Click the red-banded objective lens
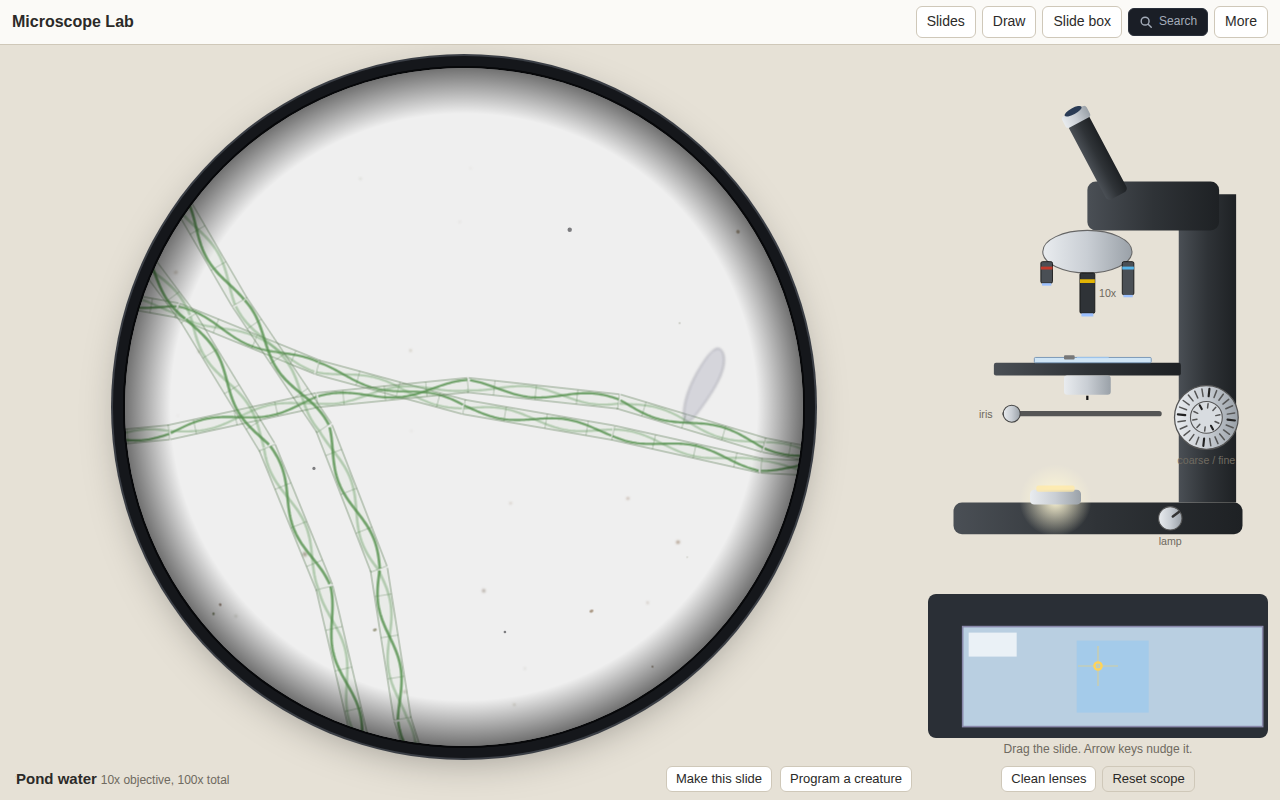 1046,273
